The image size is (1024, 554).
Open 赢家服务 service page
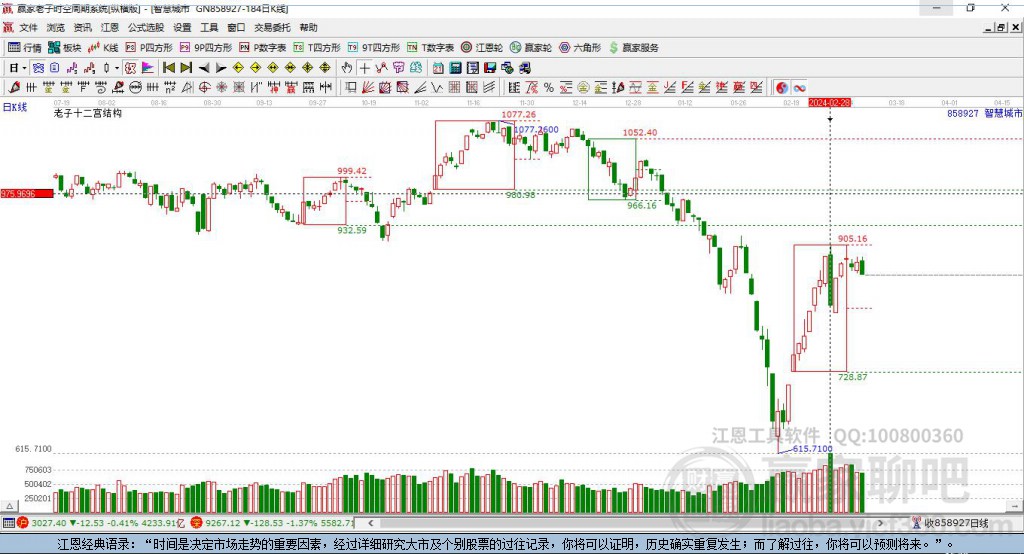pyautogui.click(x=633, y=48)
